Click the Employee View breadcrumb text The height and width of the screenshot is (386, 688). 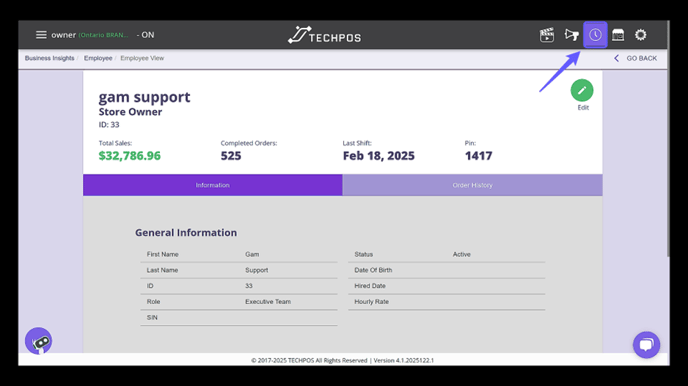(x=142, y=58)
